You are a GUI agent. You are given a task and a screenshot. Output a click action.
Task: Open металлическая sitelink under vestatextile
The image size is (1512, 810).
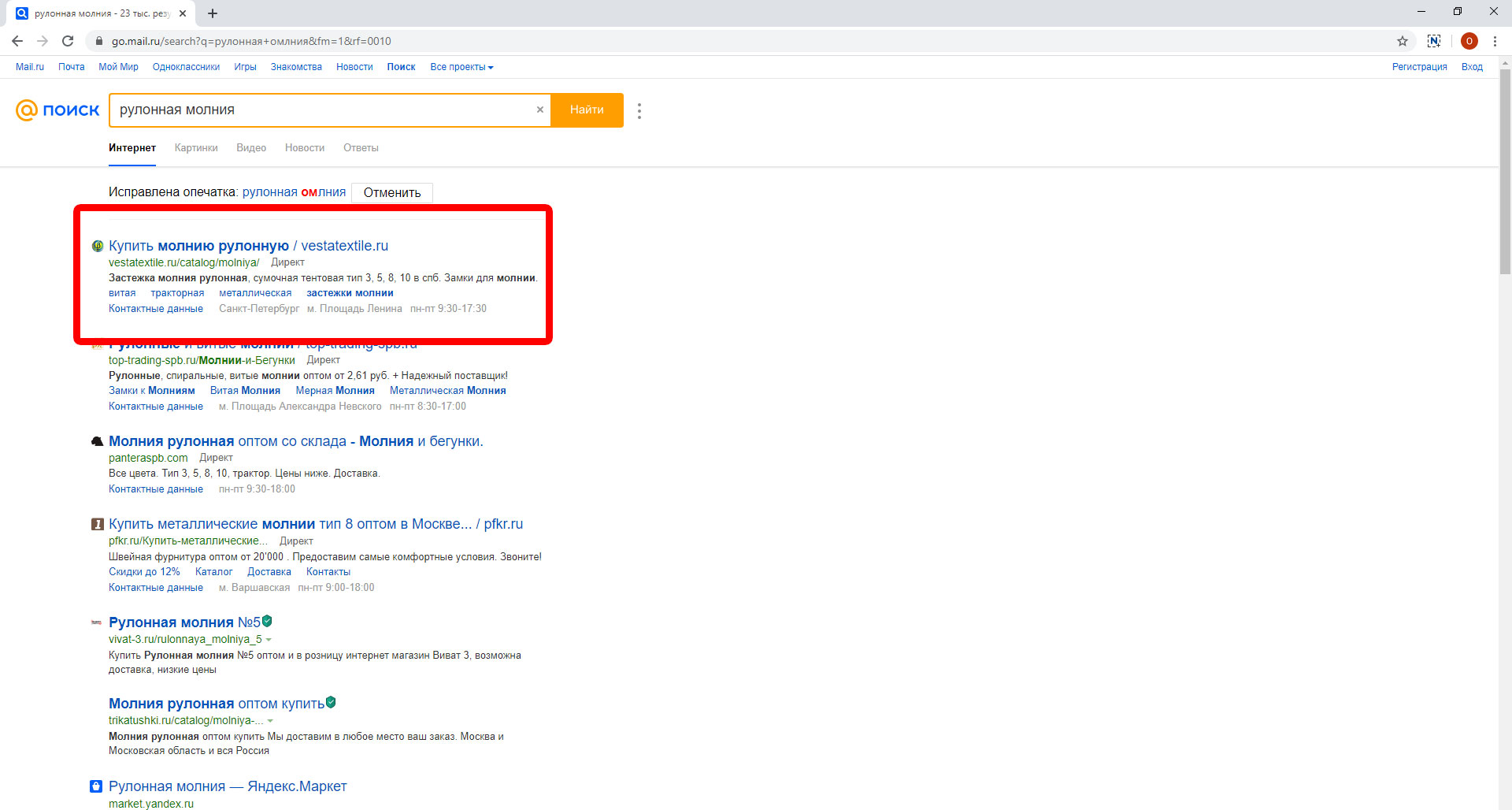pyautogui.click(x=255, y=293)
